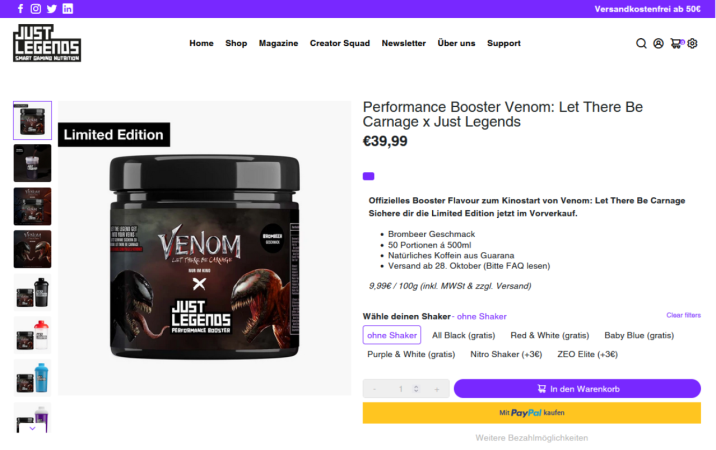
Task: Increase quantity with the plus button
Action: coord(437,389)
